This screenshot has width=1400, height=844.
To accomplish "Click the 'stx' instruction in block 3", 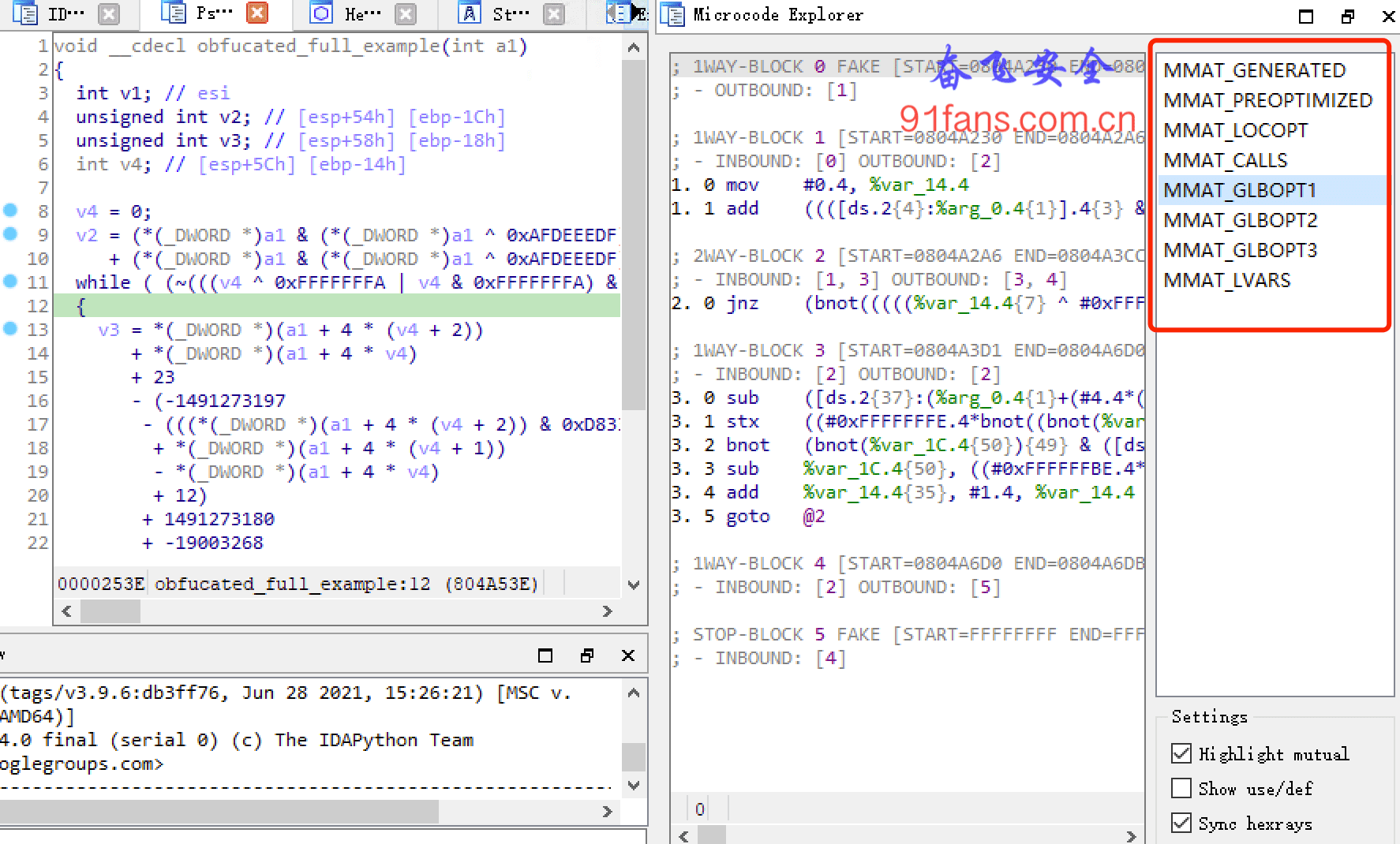I will (743, 421).
